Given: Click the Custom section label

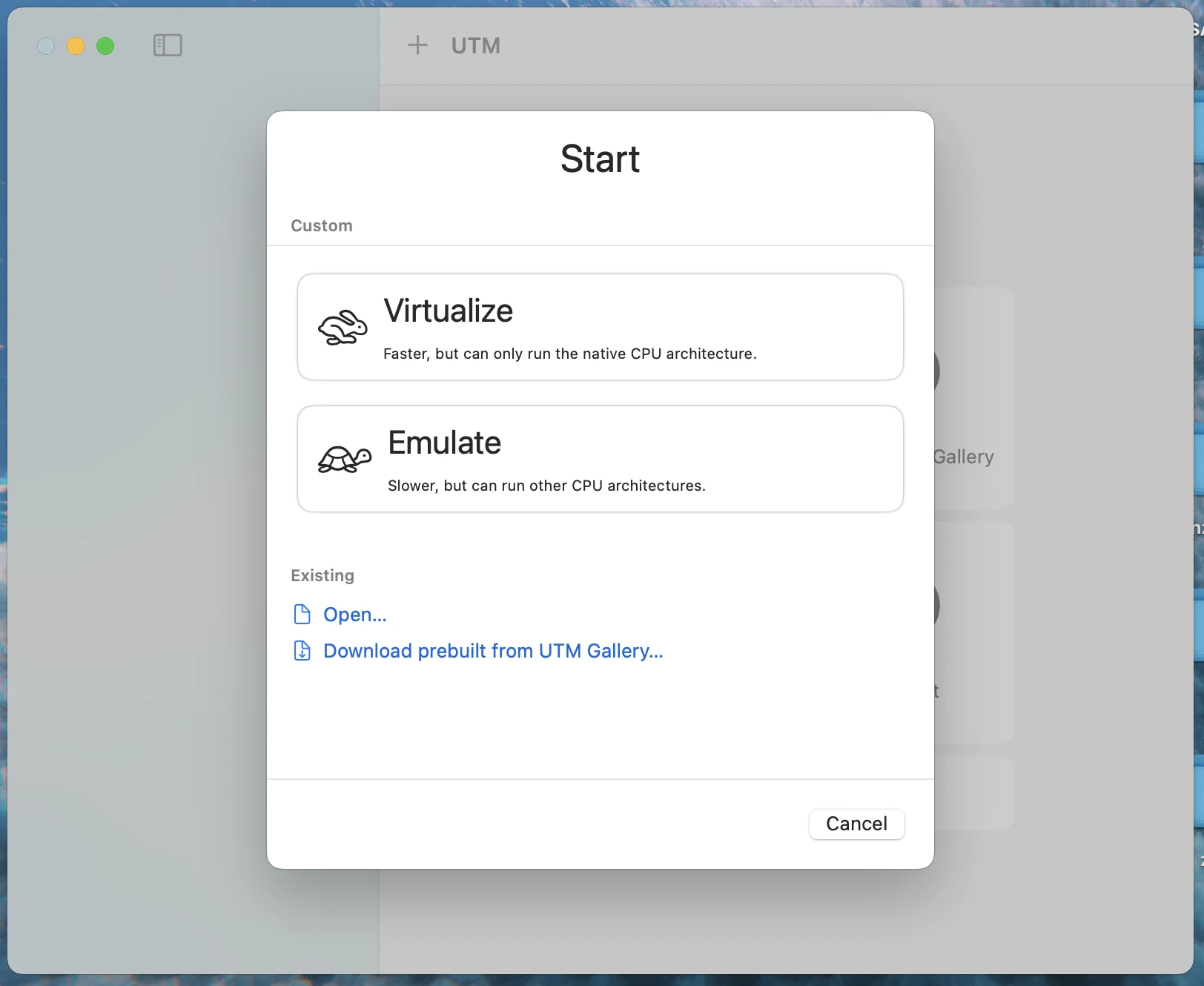Looking at the screenshot, I should (322, 225).
